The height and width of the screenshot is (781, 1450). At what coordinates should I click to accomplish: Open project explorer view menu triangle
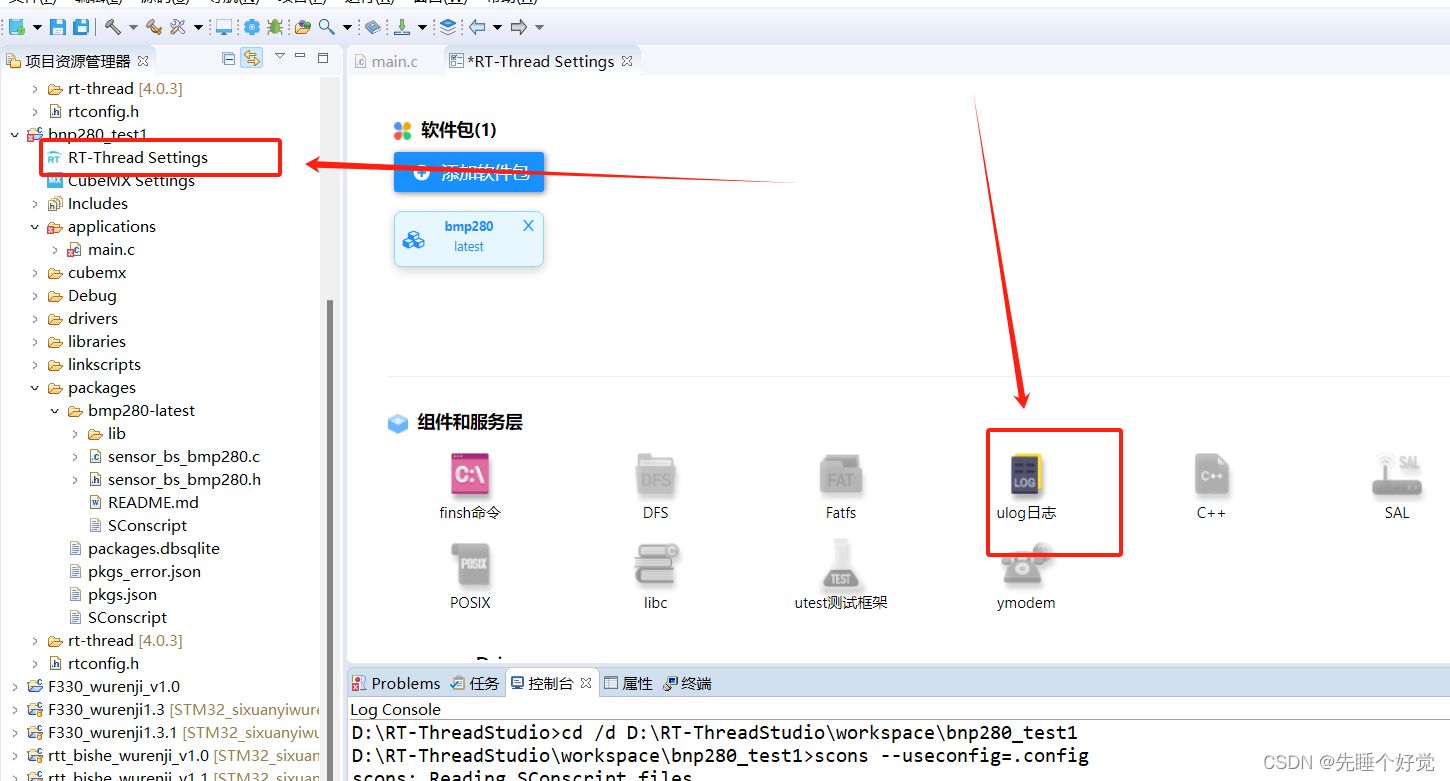coord(280,57)
